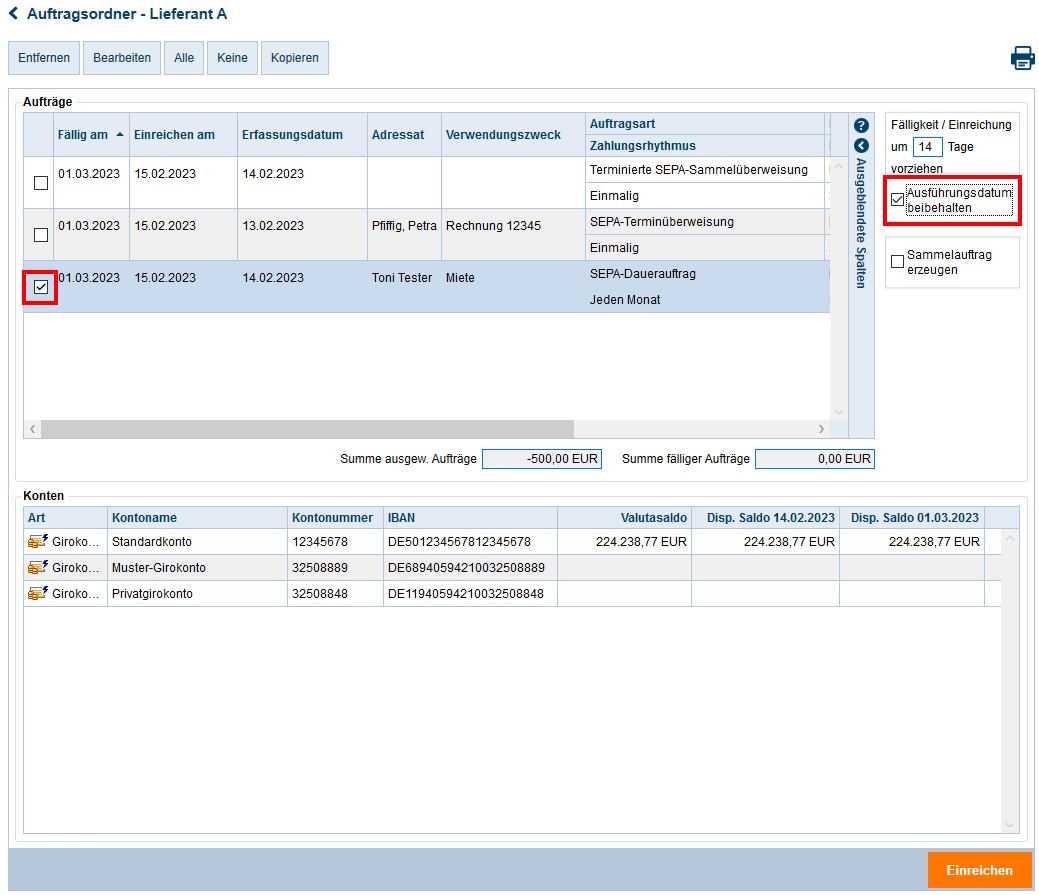Sort by the Erfassungsdatum column header
The image size is (1039, 895).
(302, 134)
